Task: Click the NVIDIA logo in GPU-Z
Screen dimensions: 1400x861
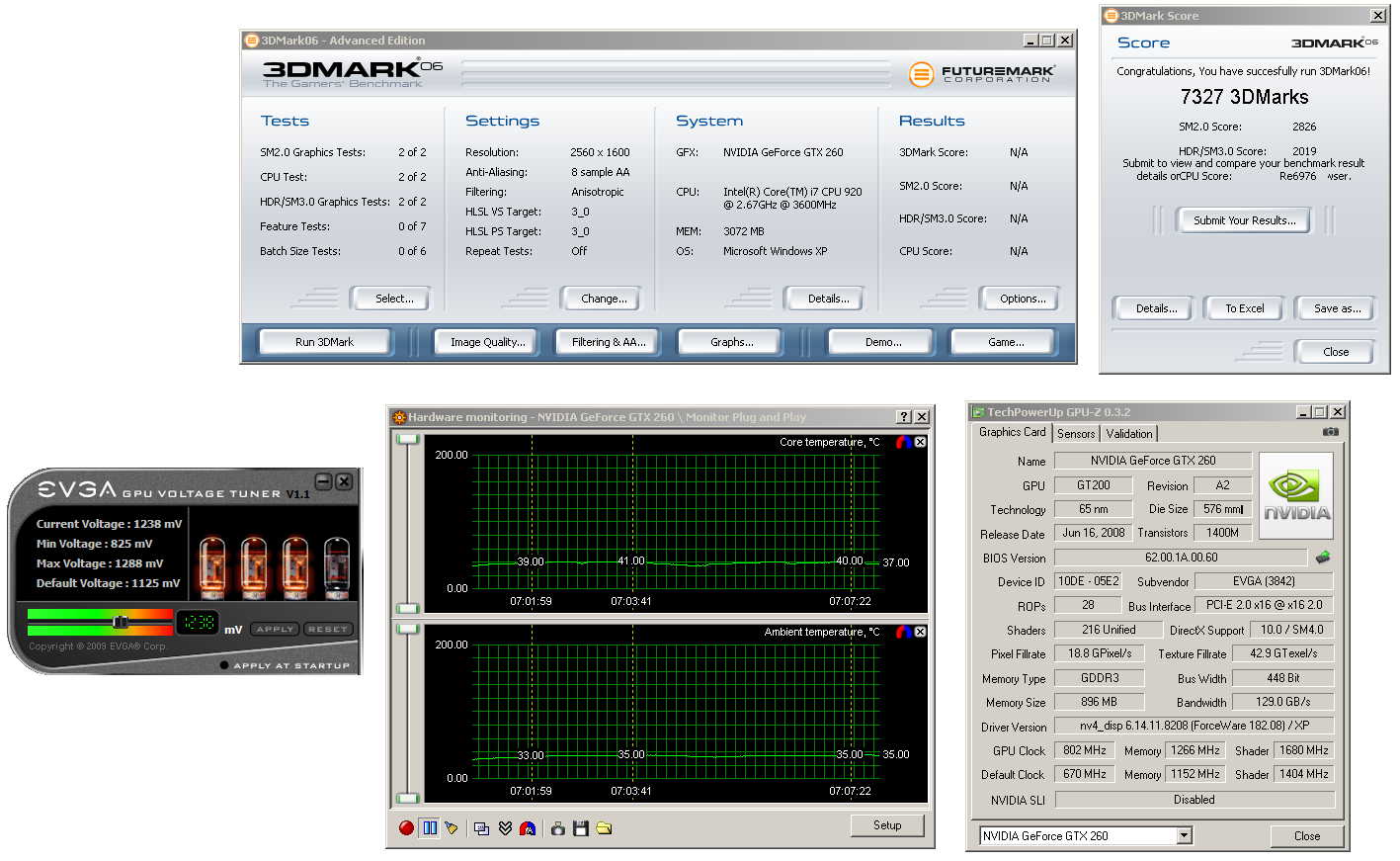Action: pos(1296,496)
